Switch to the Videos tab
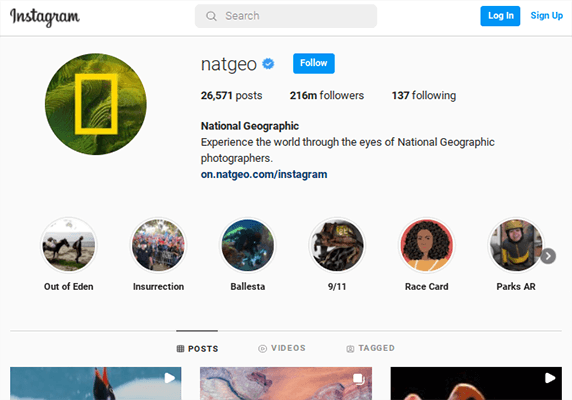Viewport: 572px width, 400px height. tap(282, 348)
